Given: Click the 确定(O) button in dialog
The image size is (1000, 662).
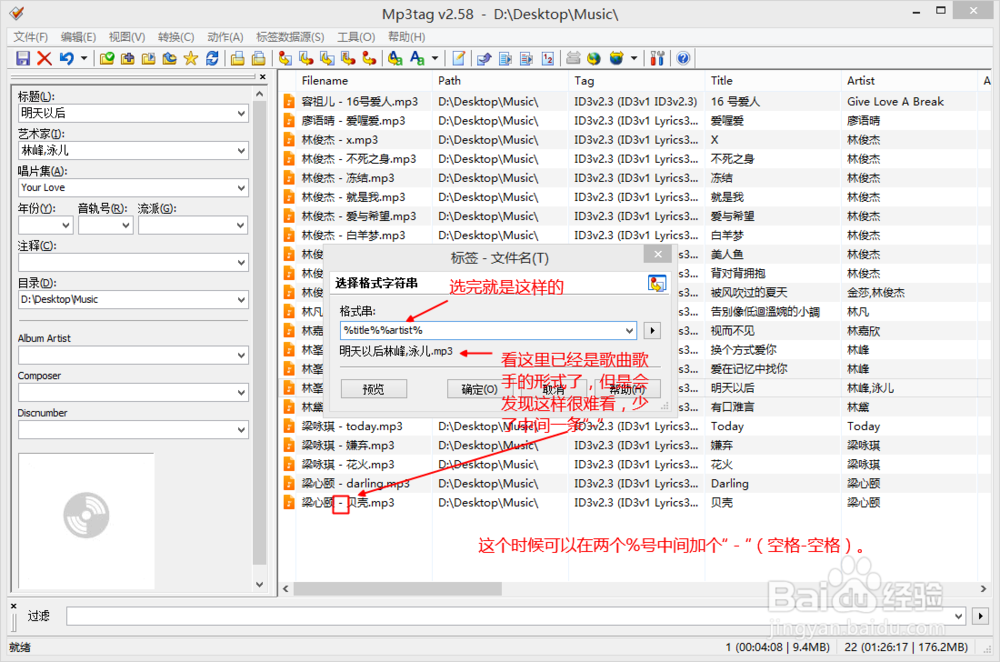Looking at the screenshot, I should pyautogui.click(x=480, y=389).
